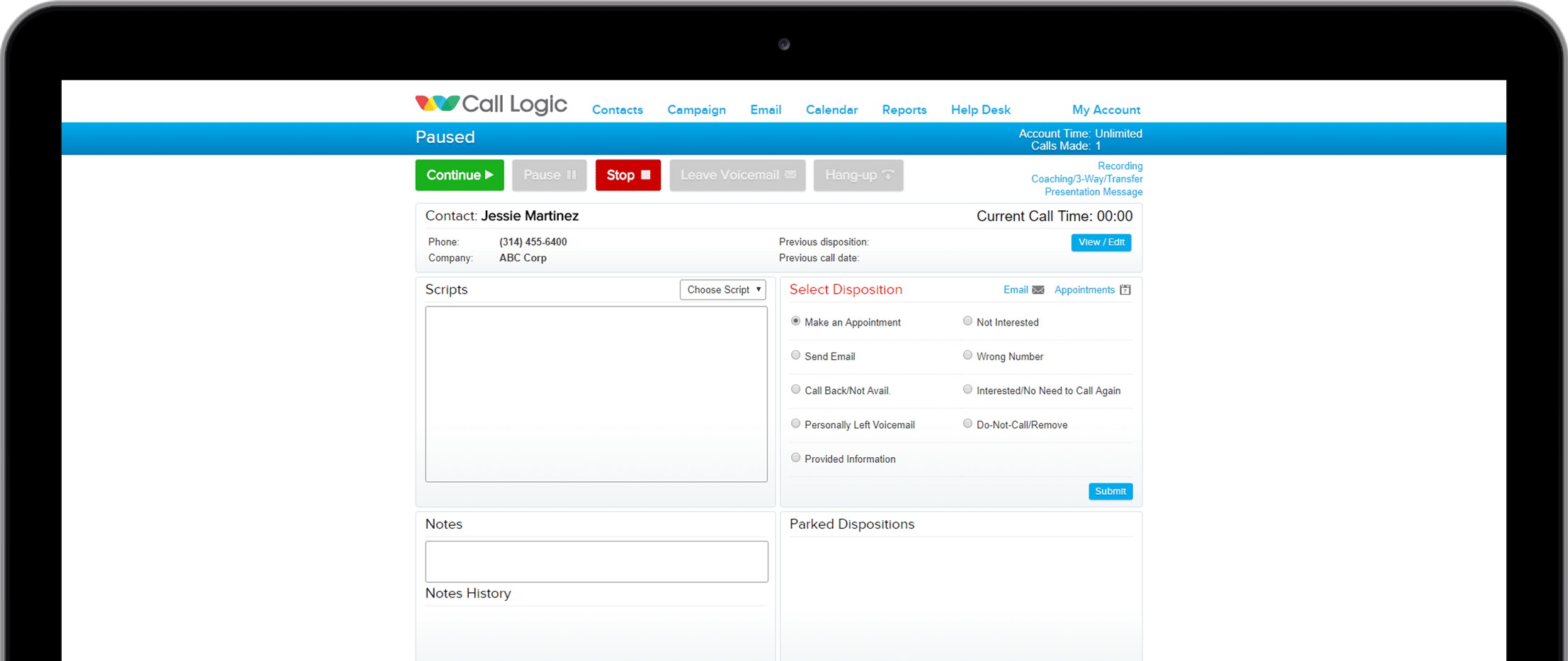Click Leave Voicemail envelope button
Screen dimensions: 1568x661
click(x=737, y=176)
